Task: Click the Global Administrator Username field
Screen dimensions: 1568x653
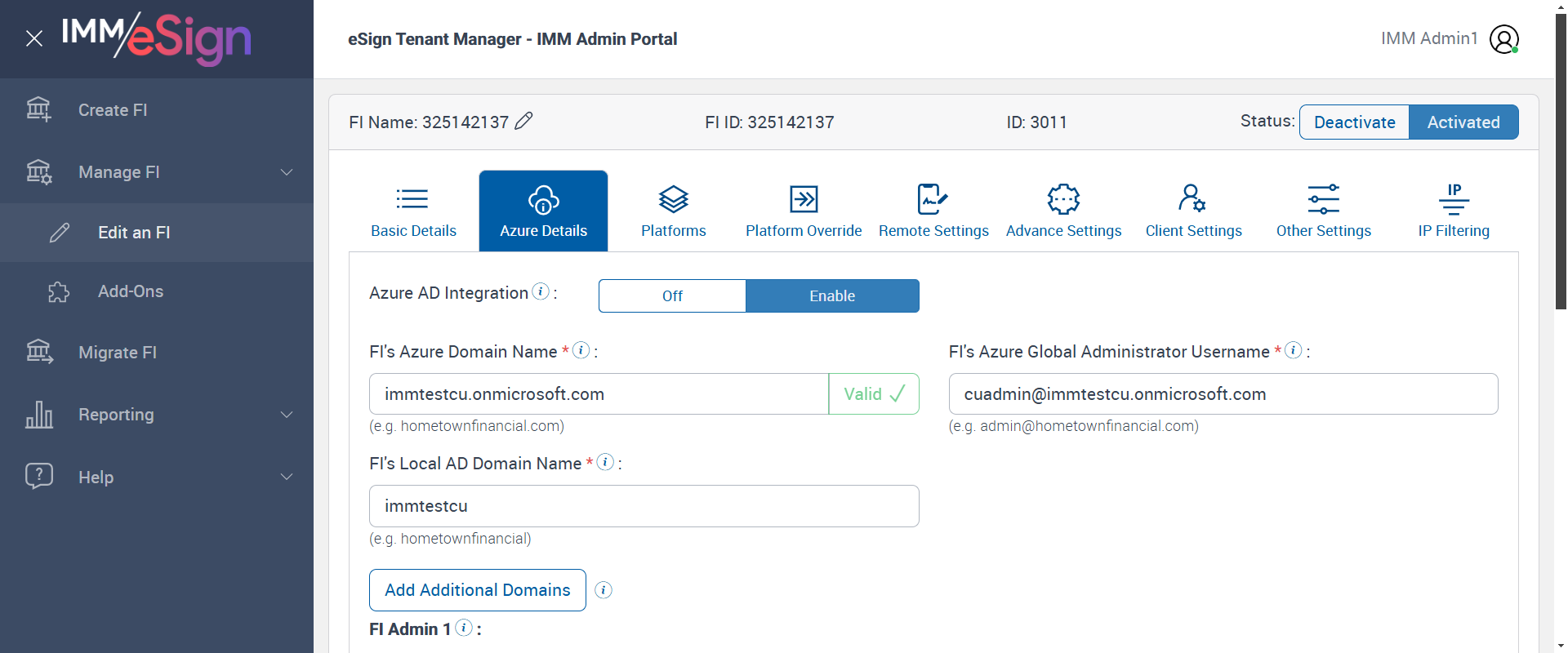Action: coord(1223,394)
